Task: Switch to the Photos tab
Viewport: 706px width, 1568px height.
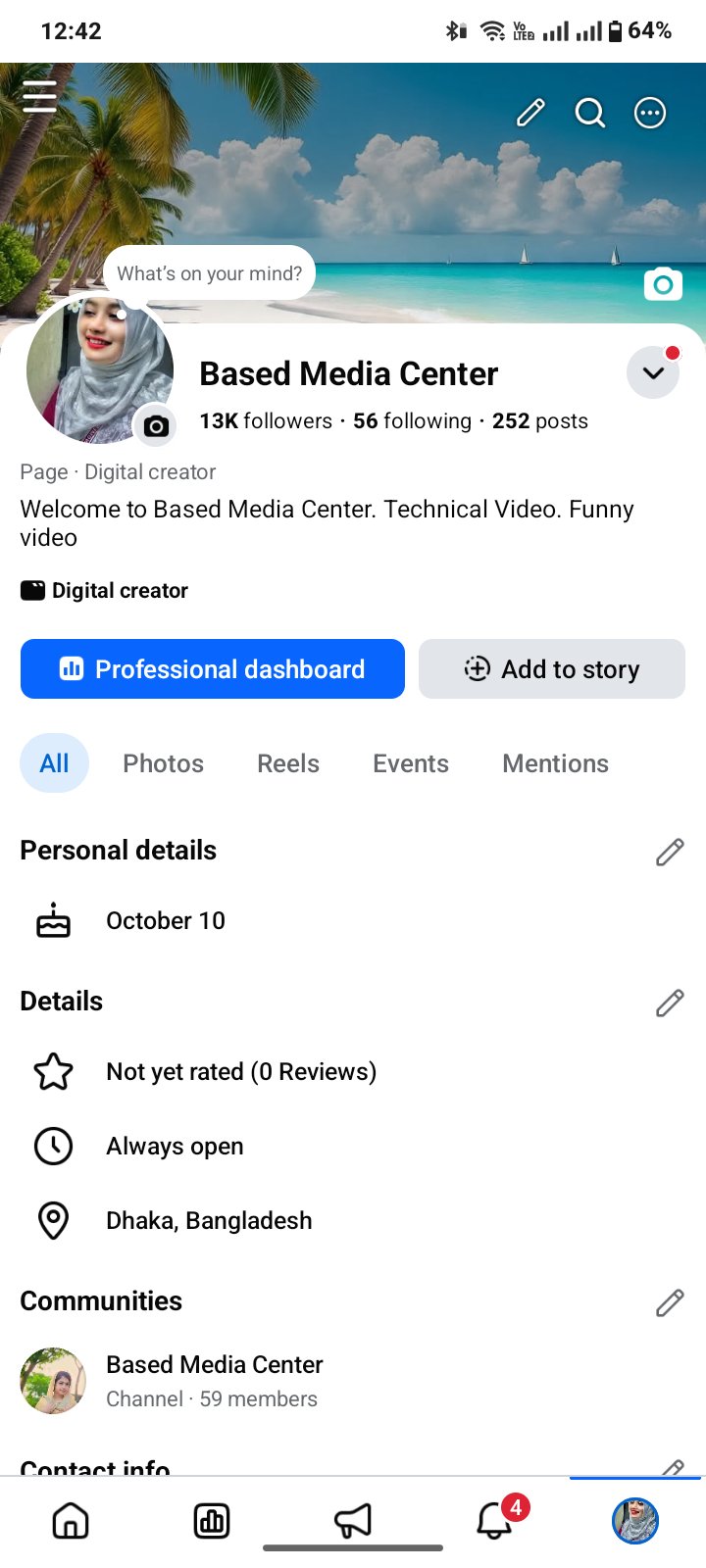Action: [x=164, y=763]
